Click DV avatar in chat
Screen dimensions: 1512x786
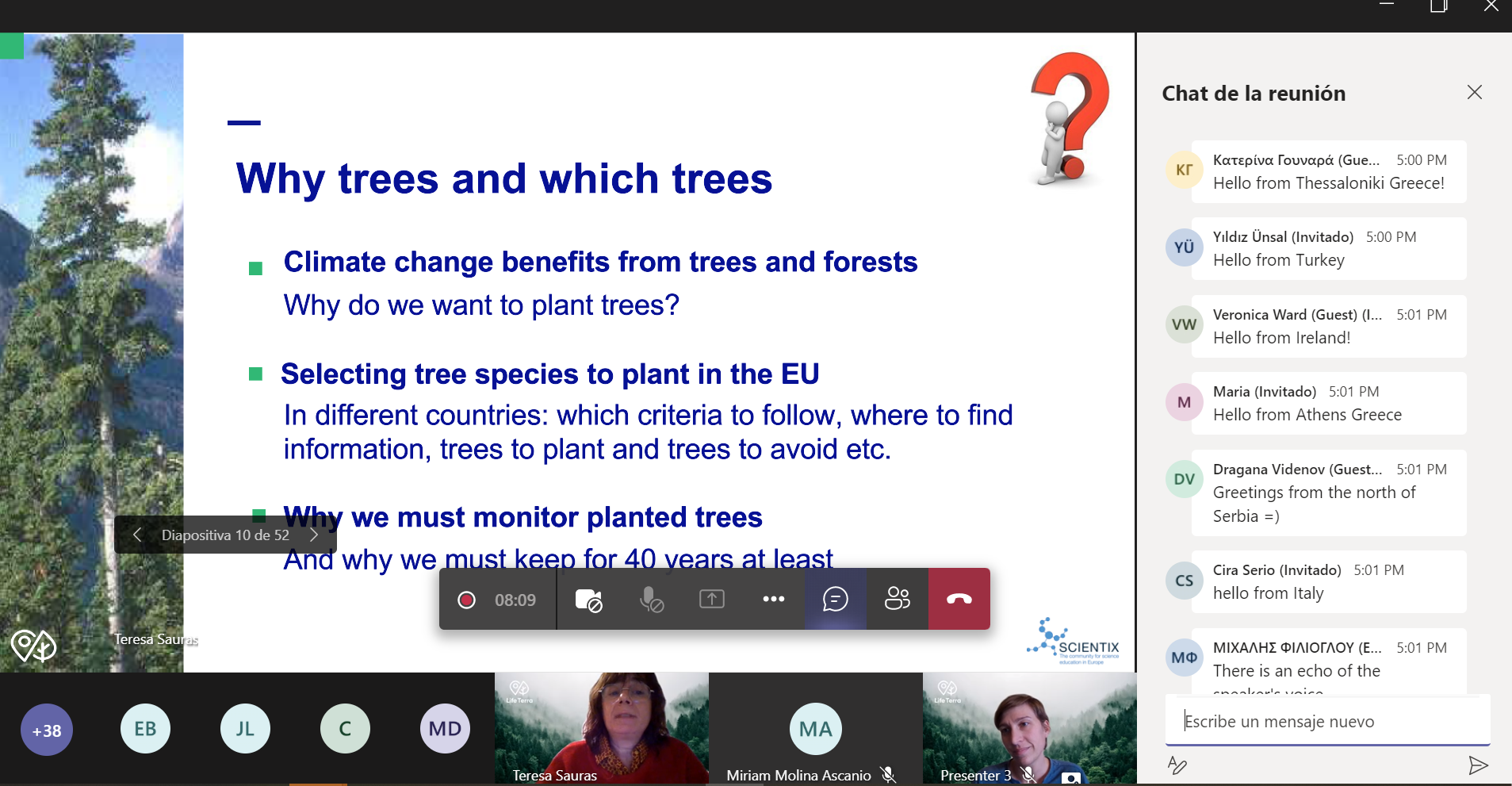point(1185,479)
